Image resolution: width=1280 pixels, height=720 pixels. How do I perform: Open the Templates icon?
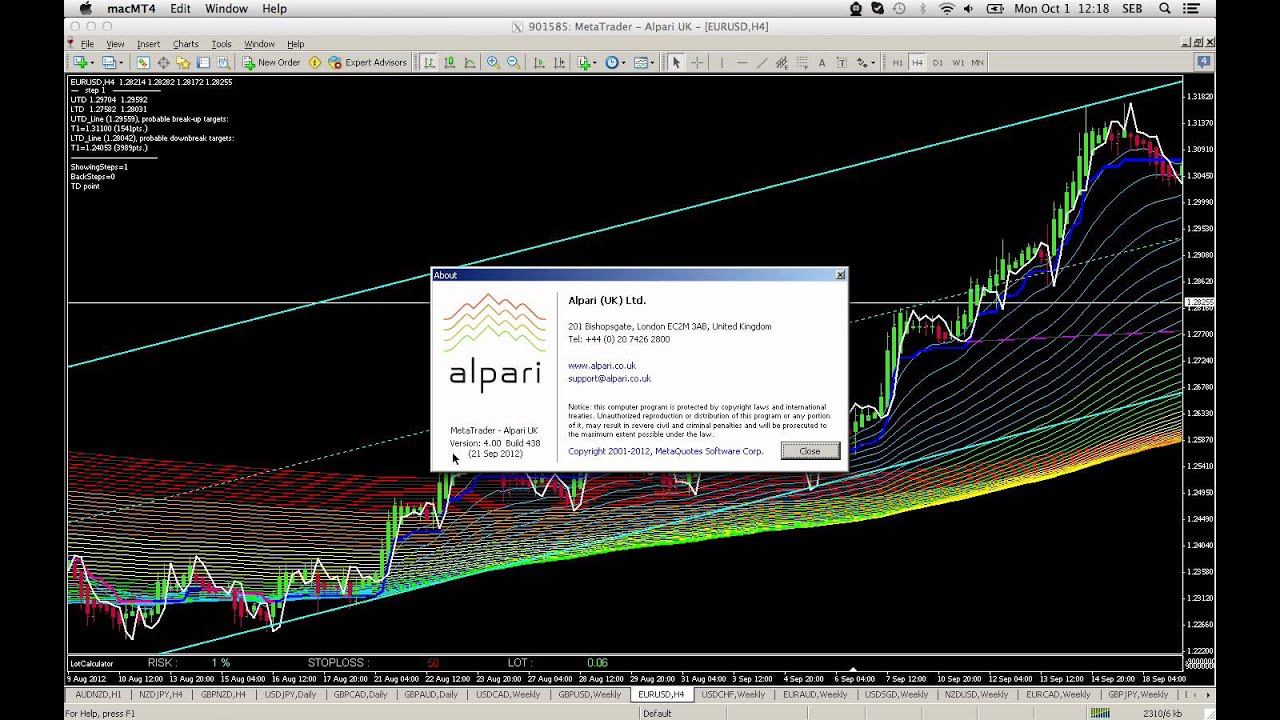[x=640, y=62]
